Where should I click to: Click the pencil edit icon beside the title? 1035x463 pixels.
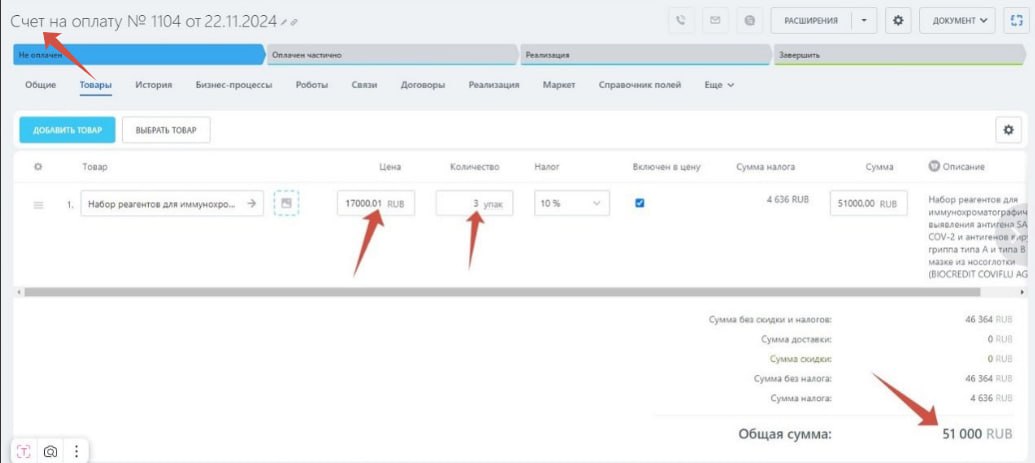(x=284, y=22)
